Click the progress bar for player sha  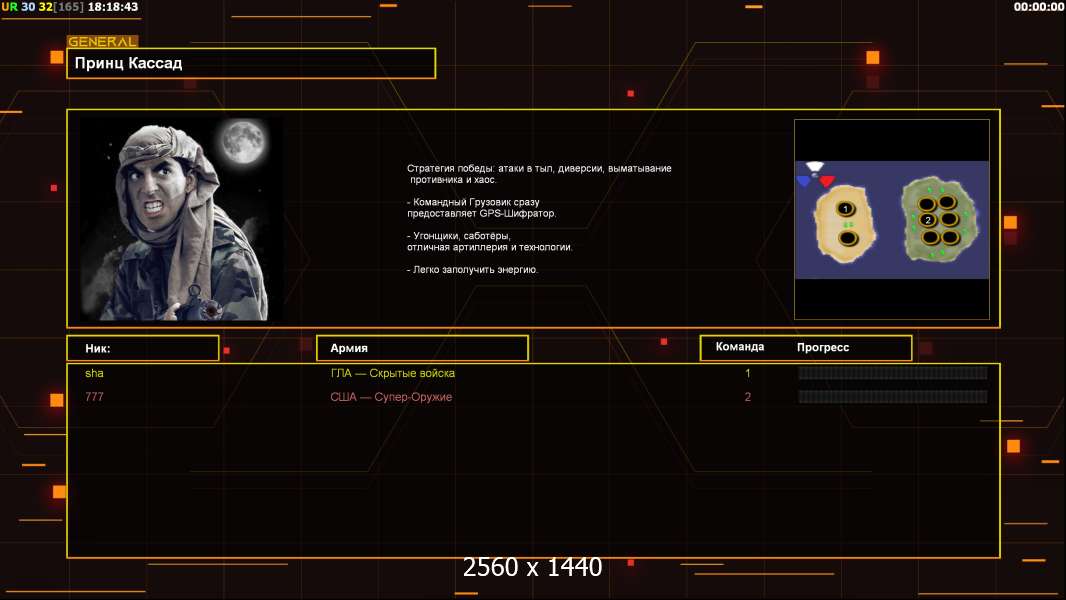892,373
